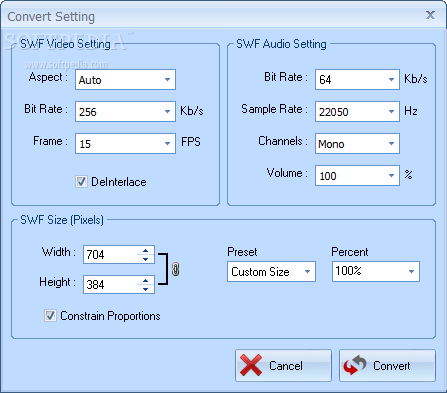Decrease Height using the down spinner arrow

tap(145, 289)
